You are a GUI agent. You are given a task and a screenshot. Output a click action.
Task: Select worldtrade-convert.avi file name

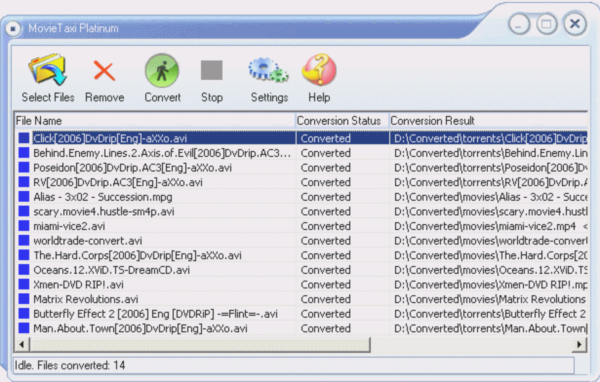point(88,240)
